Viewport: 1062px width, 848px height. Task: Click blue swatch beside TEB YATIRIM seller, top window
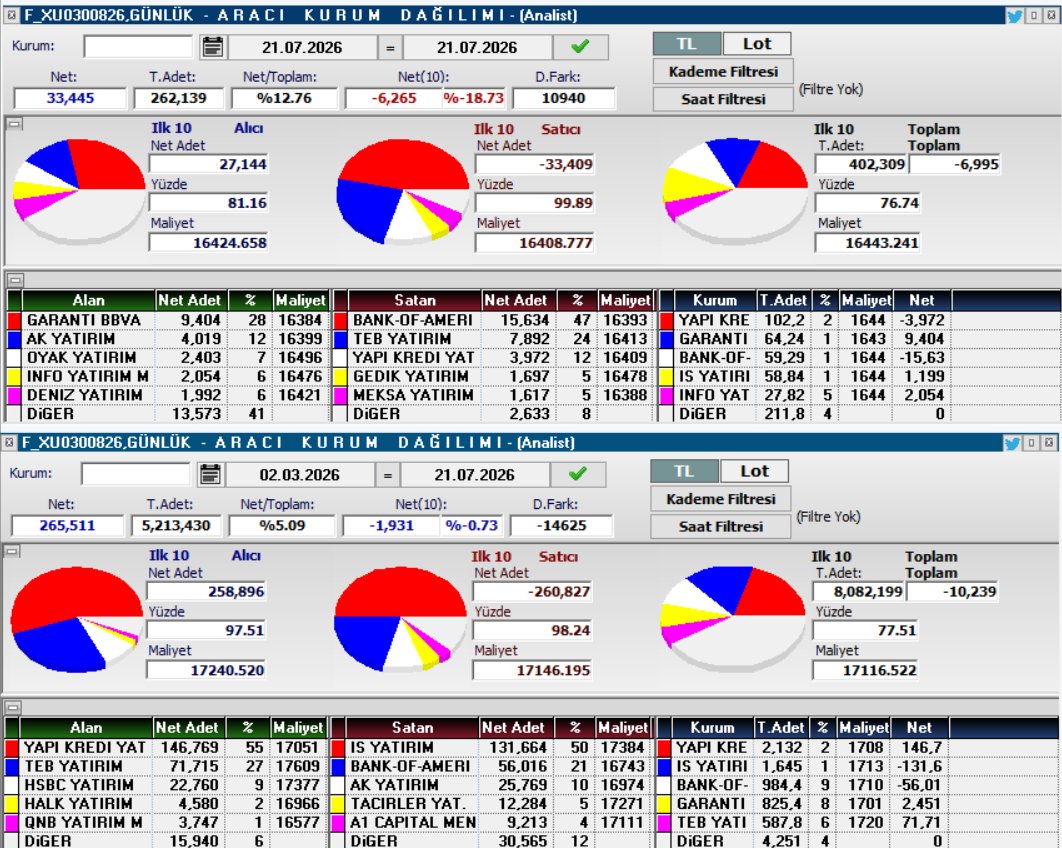point(340,339)
